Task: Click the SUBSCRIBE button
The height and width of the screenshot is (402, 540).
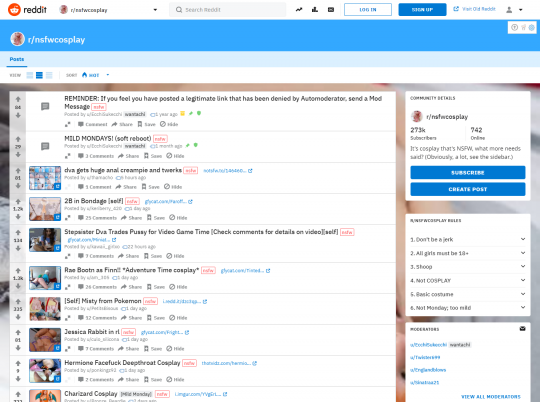Action: [x=468, y=173]
